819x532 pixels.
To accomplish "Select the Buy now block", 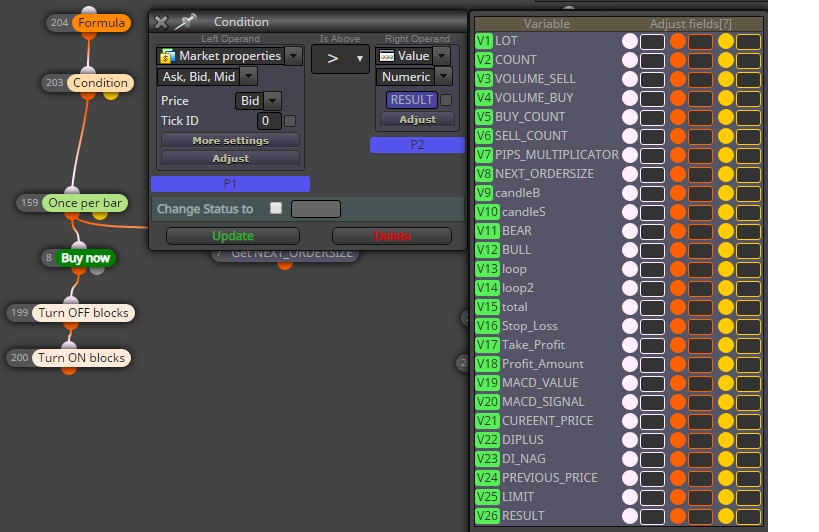I will (x=85, y=258).
